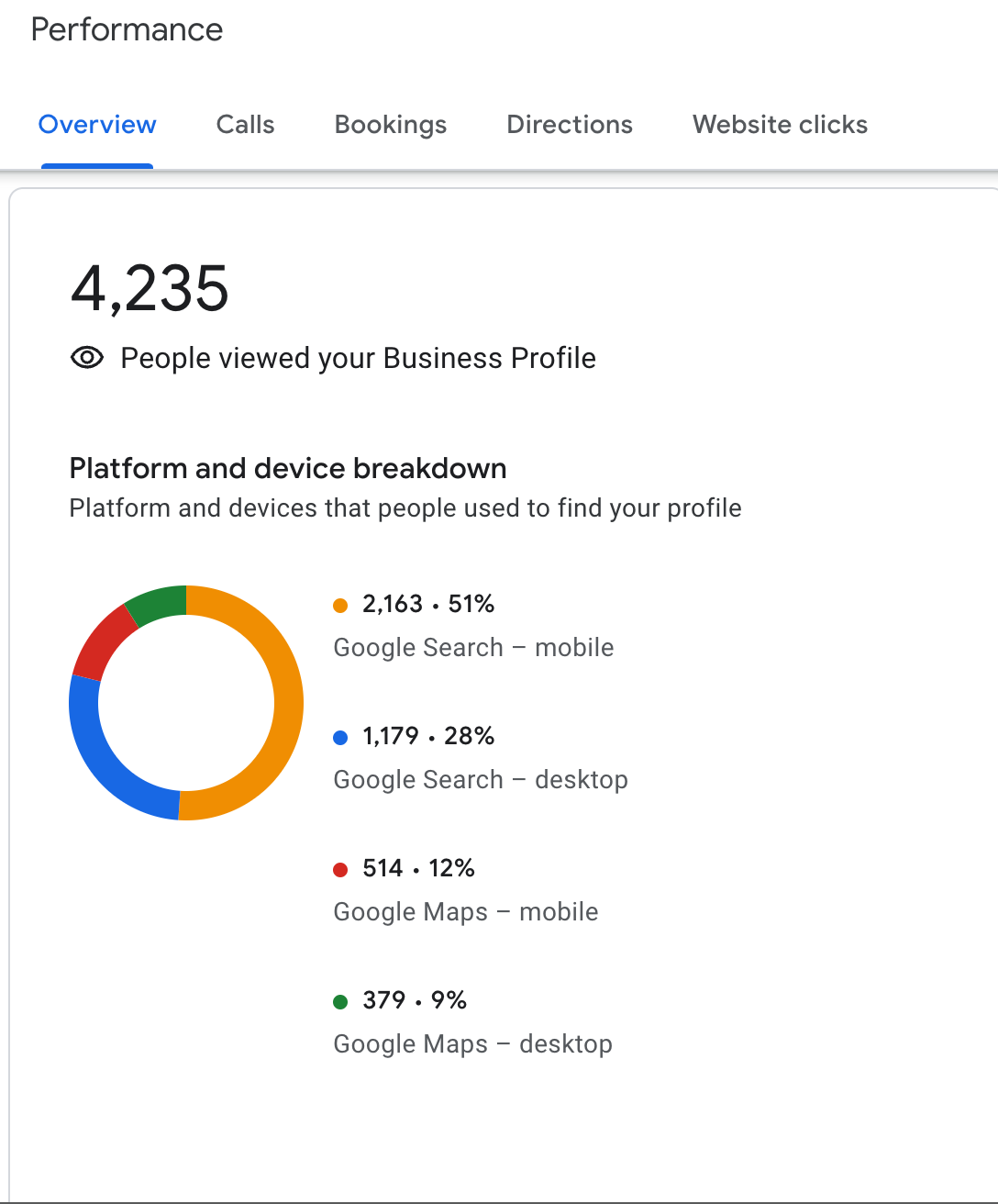The height and width of the screenshot is (1204, 998).
Task: Open the Bookings tab
Action: tap(391, 125)
